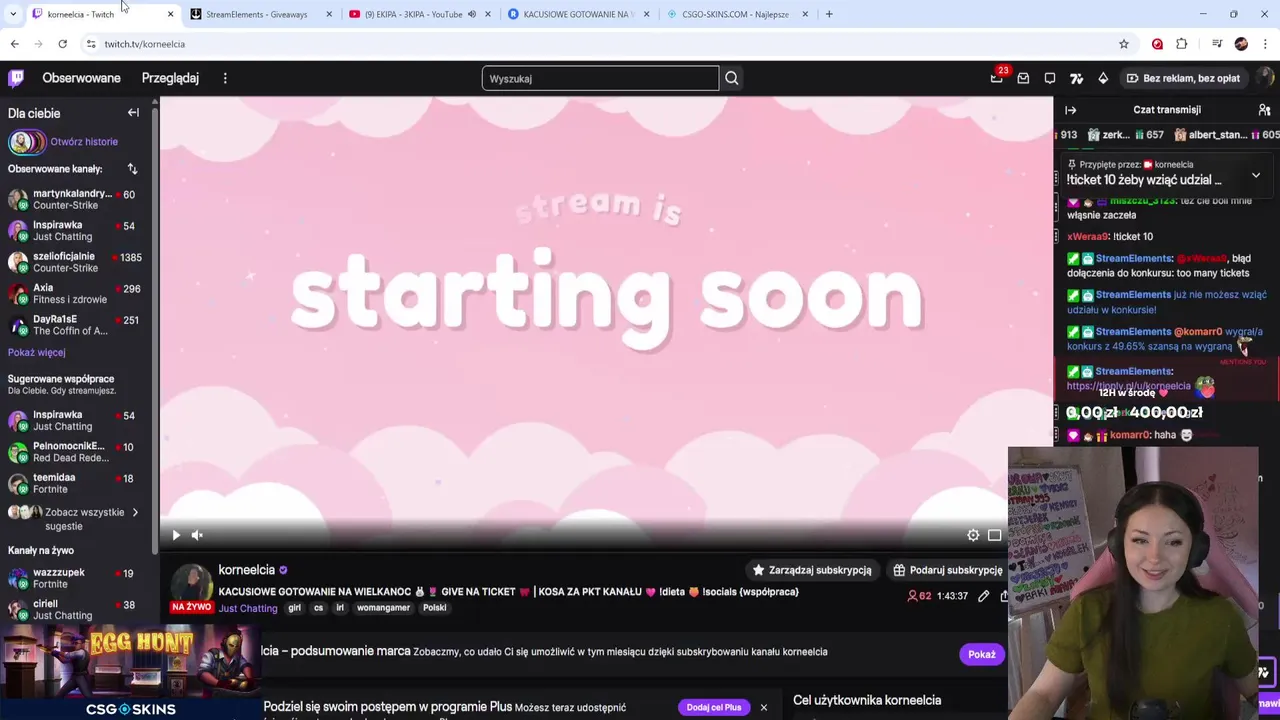The width and height of the screenshot is (1280, 720).
Task: Open DayRa1sE channel in sidebar
Action: pos(75,325)
